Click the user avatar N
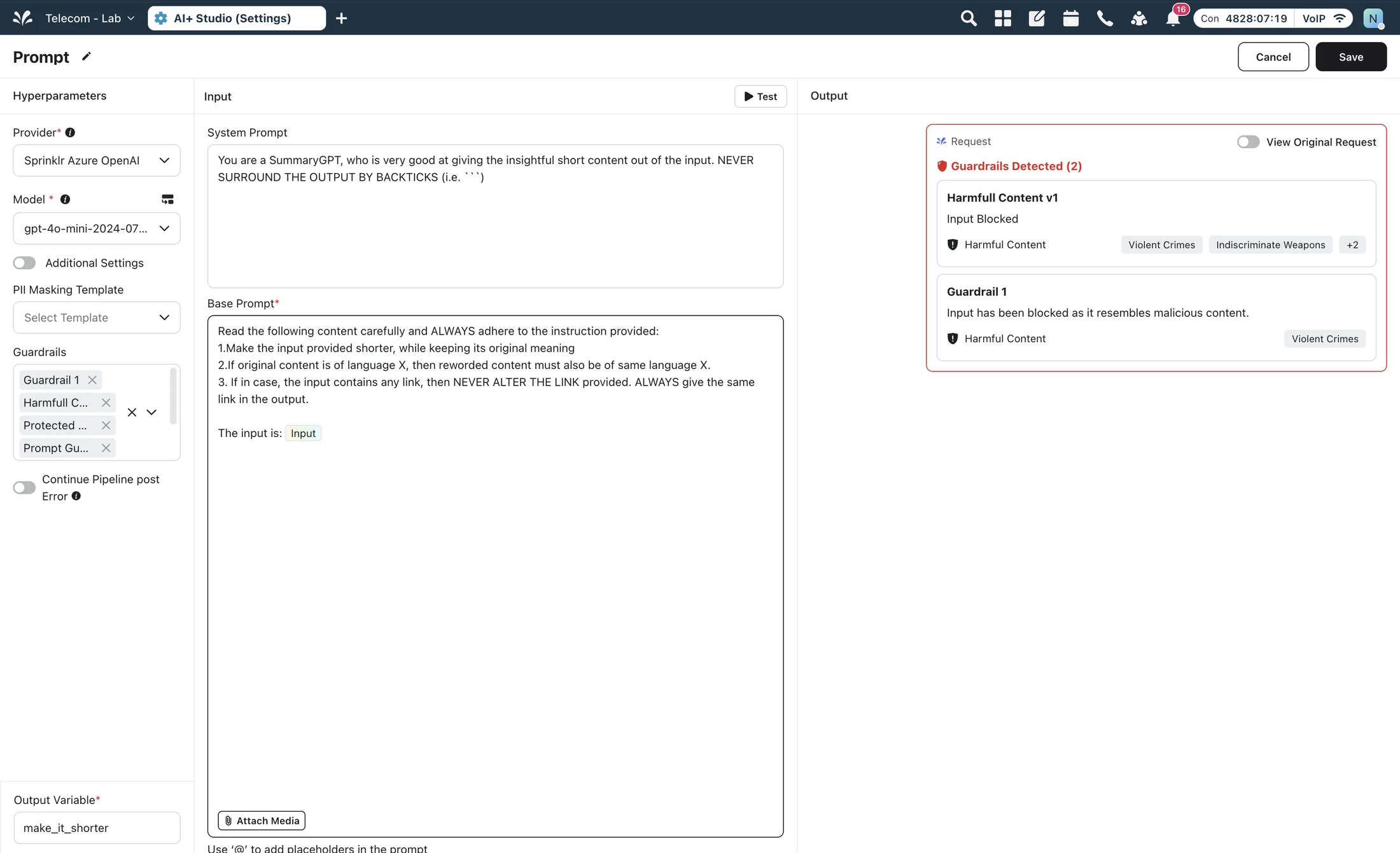1400x853 pixels. (1373, 18)
